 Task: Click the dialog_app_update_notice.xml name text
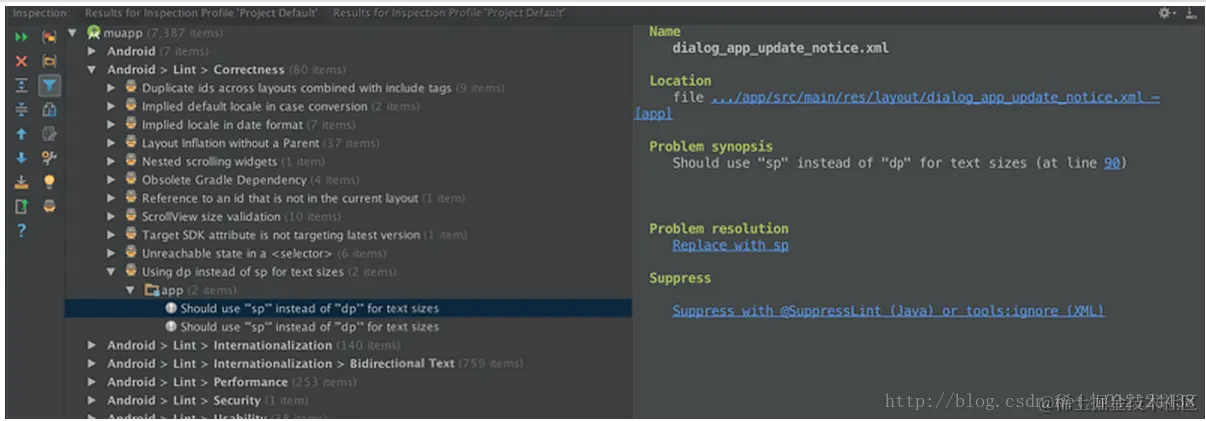[780, 48]
